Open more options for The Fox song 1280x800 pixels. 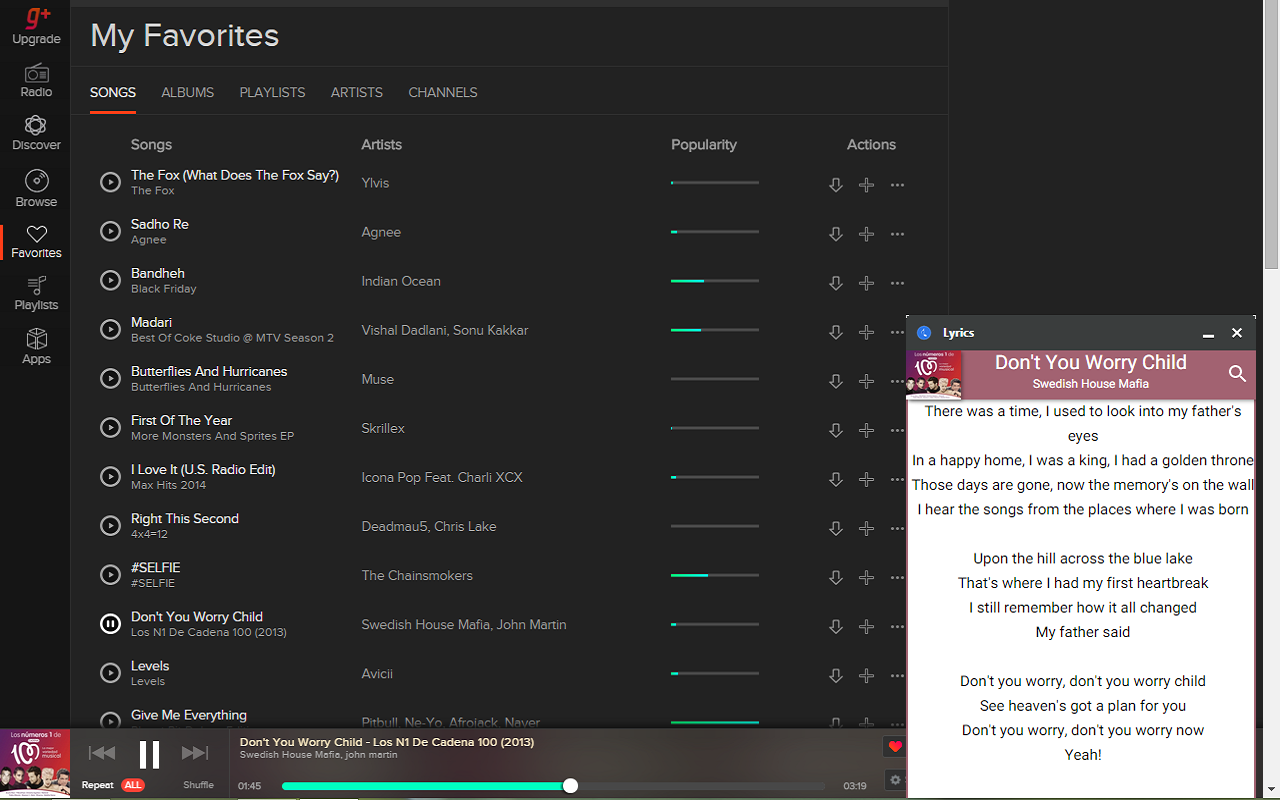tap(897, 185)
